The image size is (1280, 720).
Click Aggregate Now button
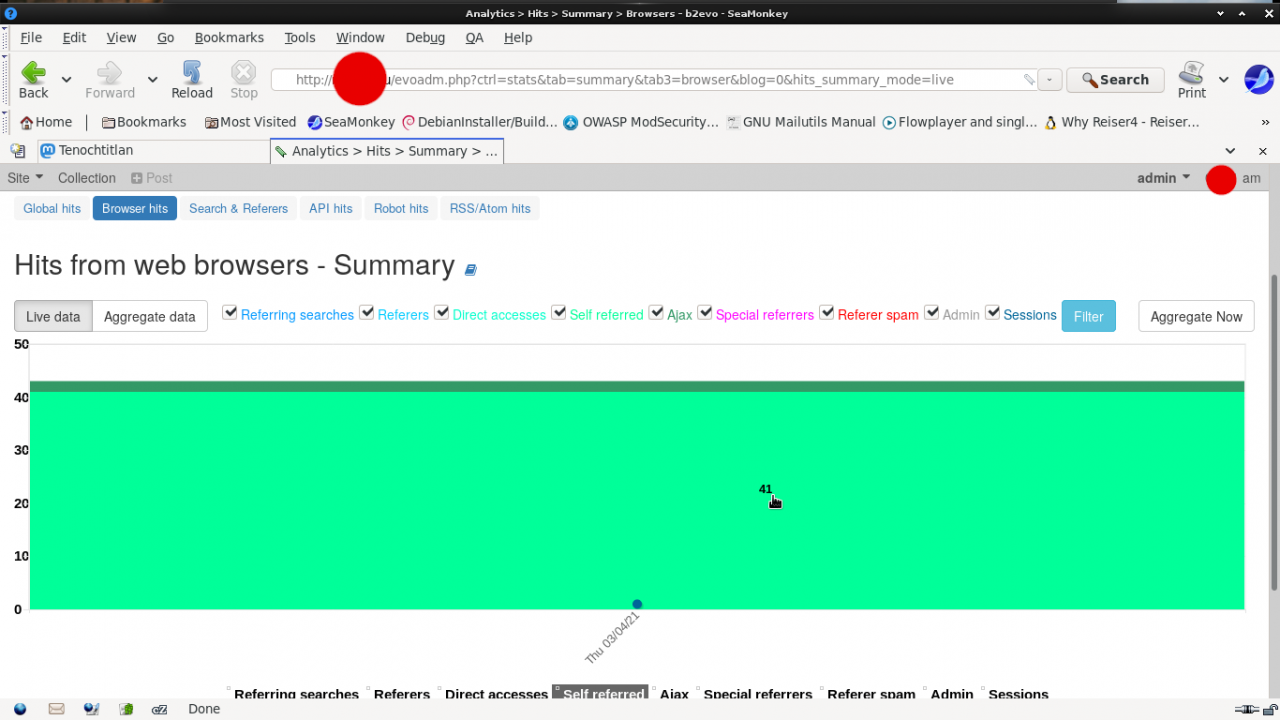tap(1196, 316)
